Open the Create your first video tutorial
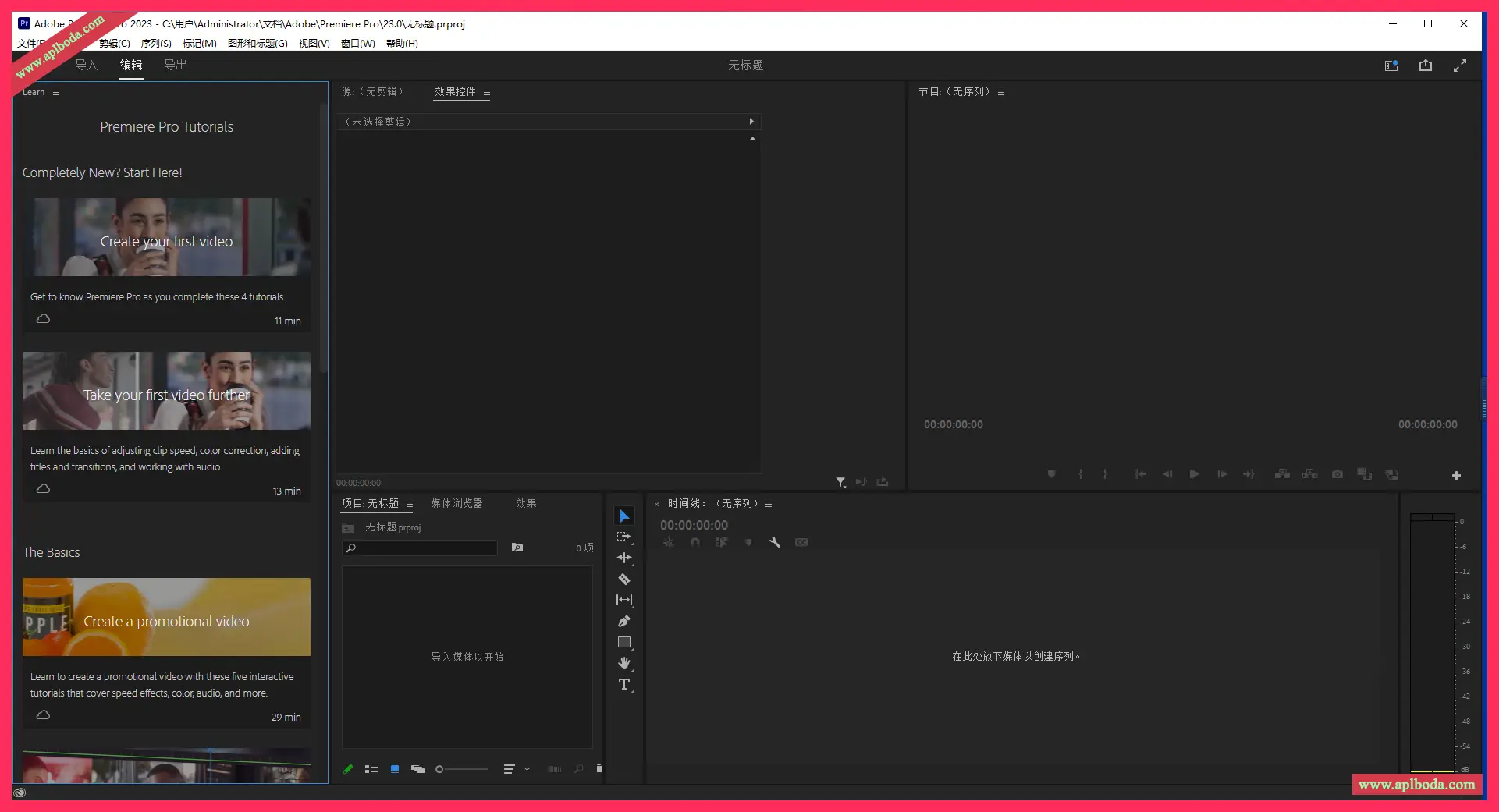The width and height of the screenshot is (1499, 812). [x=166, y=238]
